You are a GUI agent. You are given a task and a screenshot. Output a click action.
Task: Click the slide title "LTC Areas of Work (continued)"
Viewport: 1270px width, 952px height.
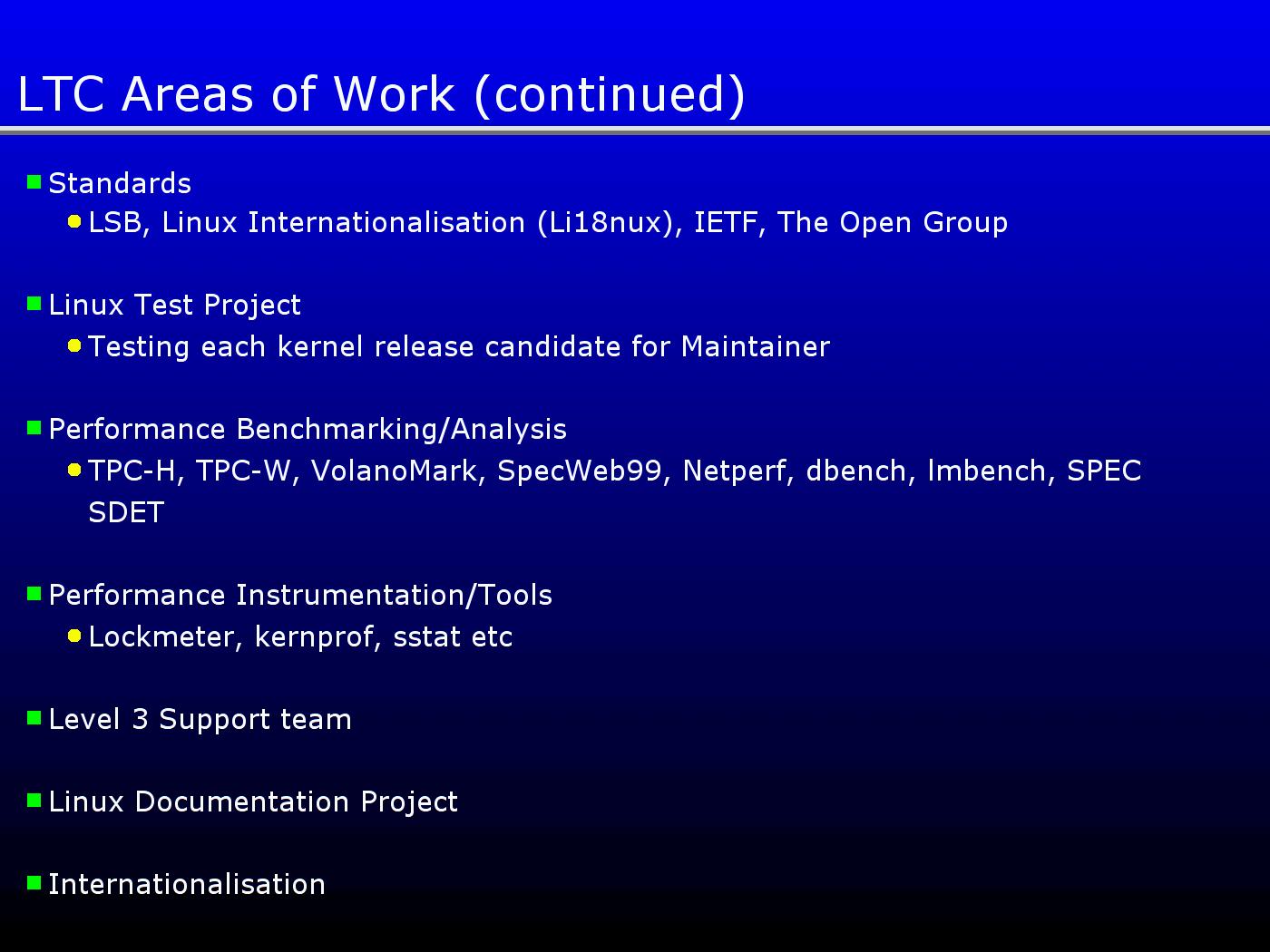click(x=381, y=93)
